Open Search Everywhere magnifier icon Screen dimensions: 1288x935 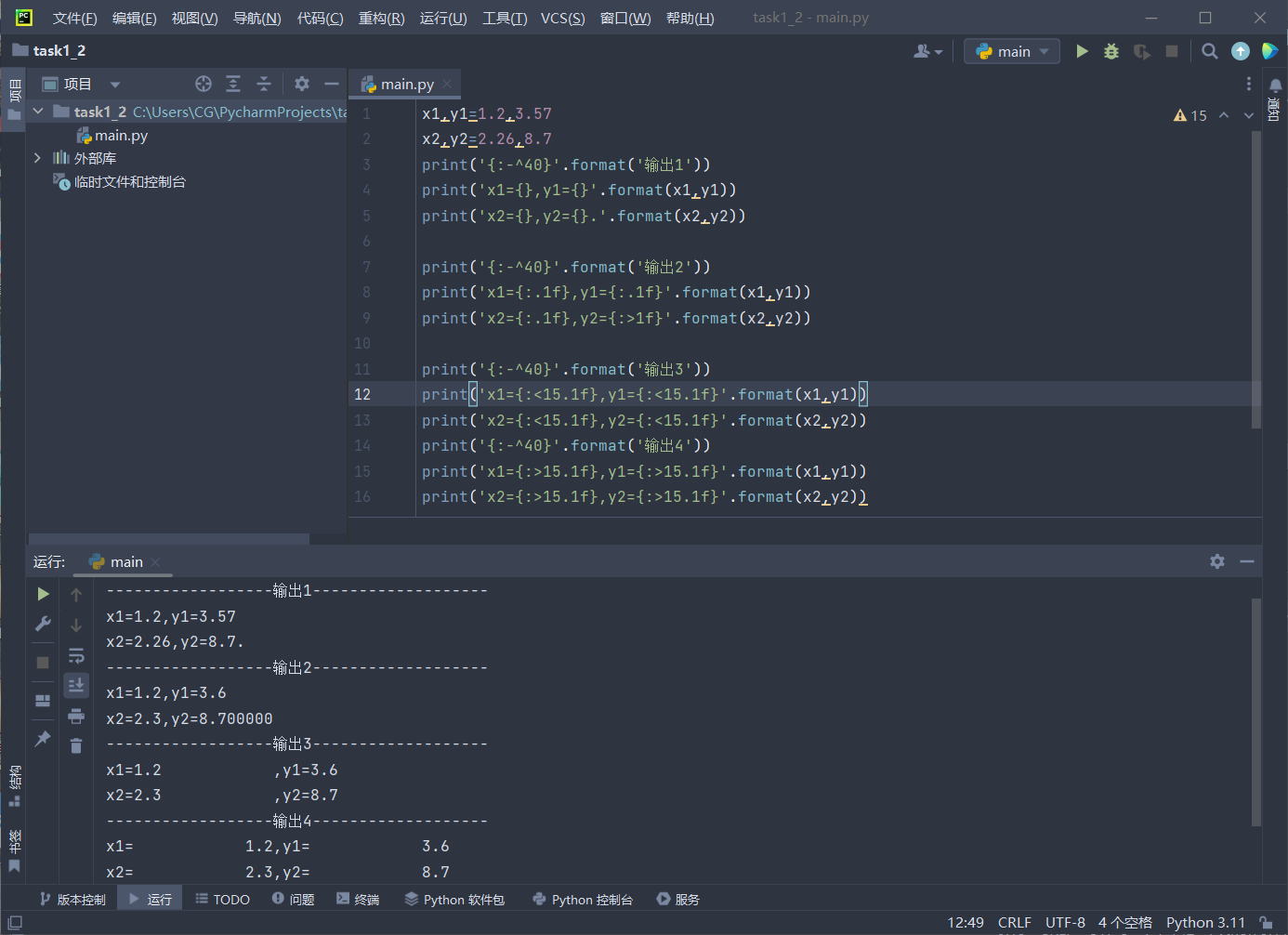pyautogui.click(x=1209, y=51)
